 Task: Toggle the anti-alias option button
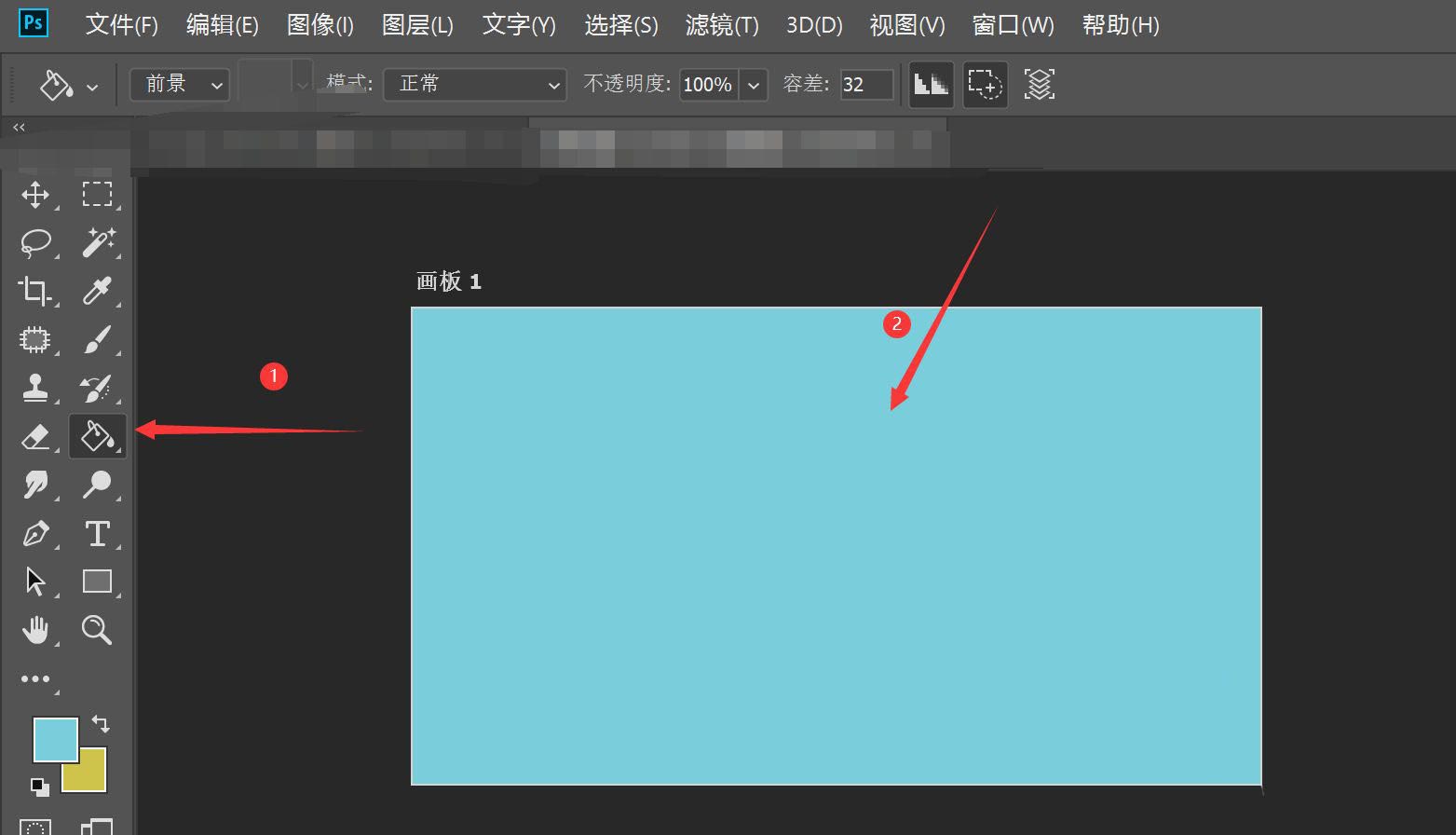pyautogui.click(x=931, y=85)
